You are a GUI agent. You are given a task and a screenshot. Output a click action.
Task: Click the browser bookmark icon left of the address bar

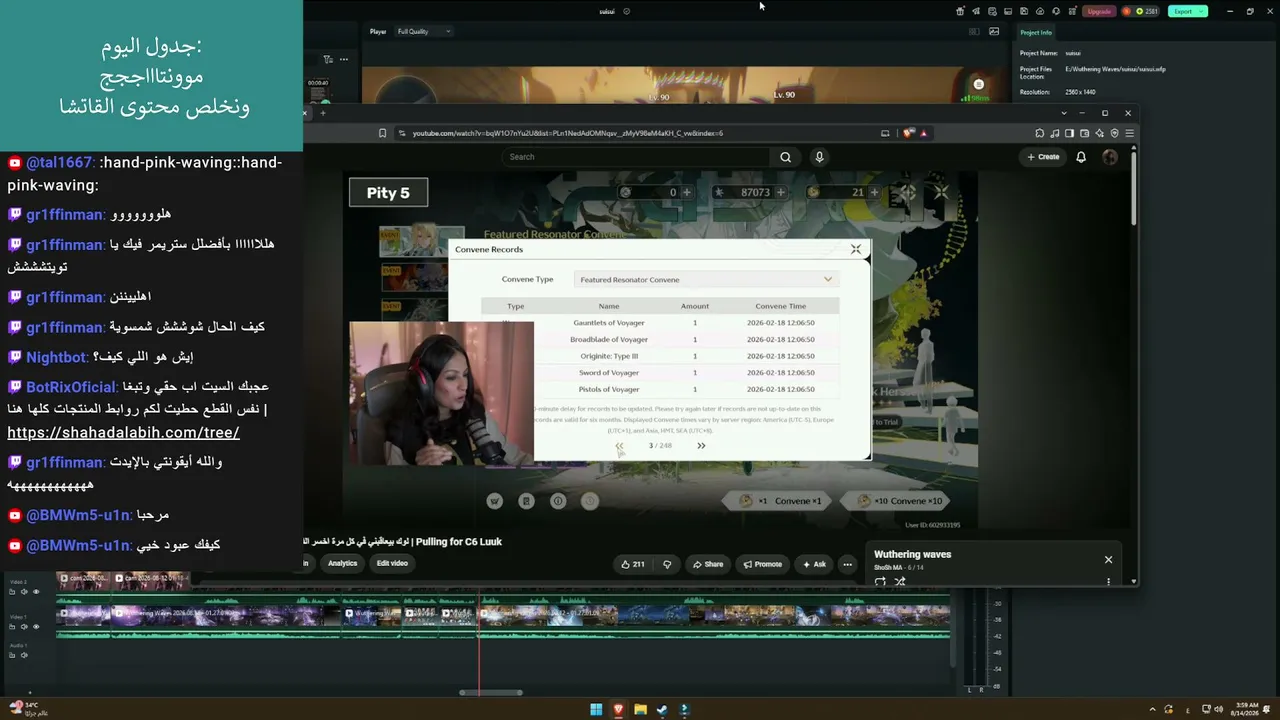(x=382, y=133)
